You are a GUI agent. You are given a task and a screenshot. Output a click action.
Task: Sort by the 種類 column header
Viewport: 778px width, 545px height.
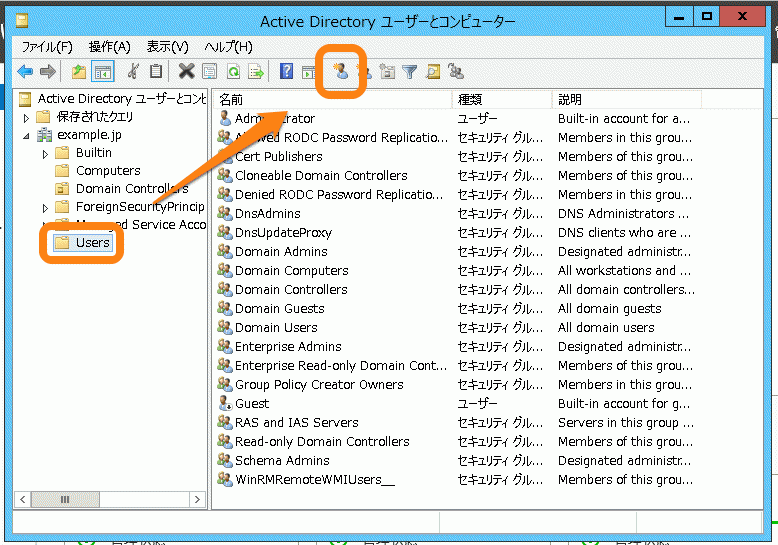[x=502, y=99]
